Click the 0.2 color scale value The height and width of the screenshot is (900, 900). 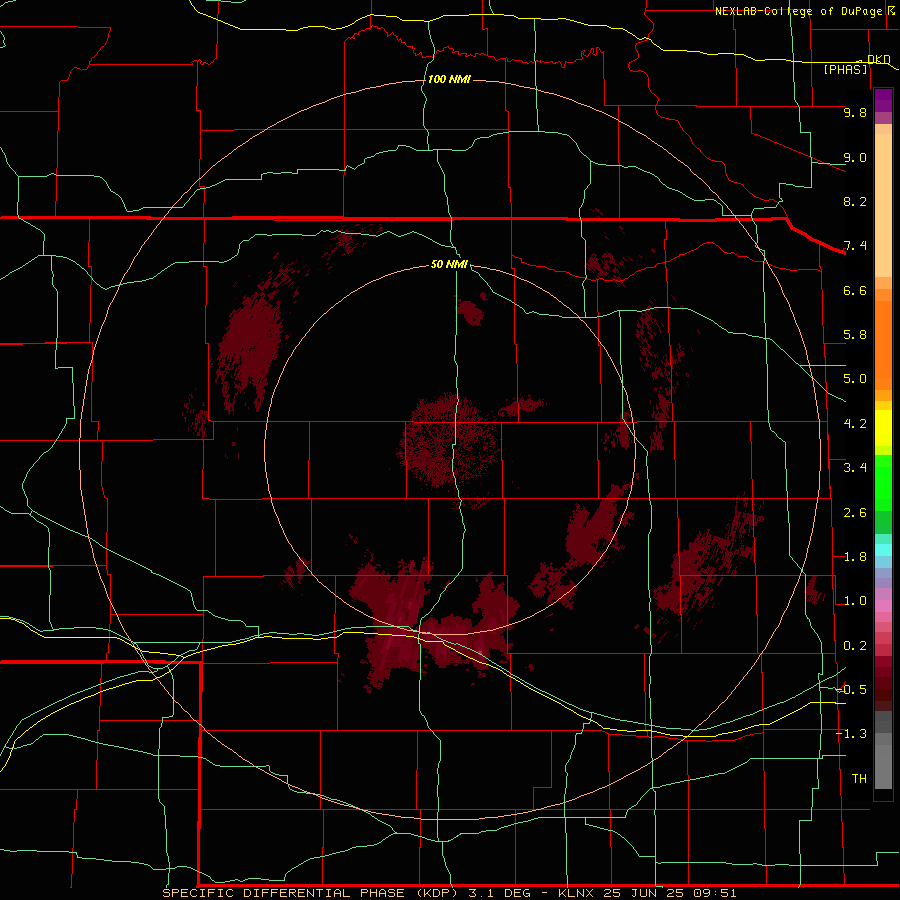click(855, 646)
